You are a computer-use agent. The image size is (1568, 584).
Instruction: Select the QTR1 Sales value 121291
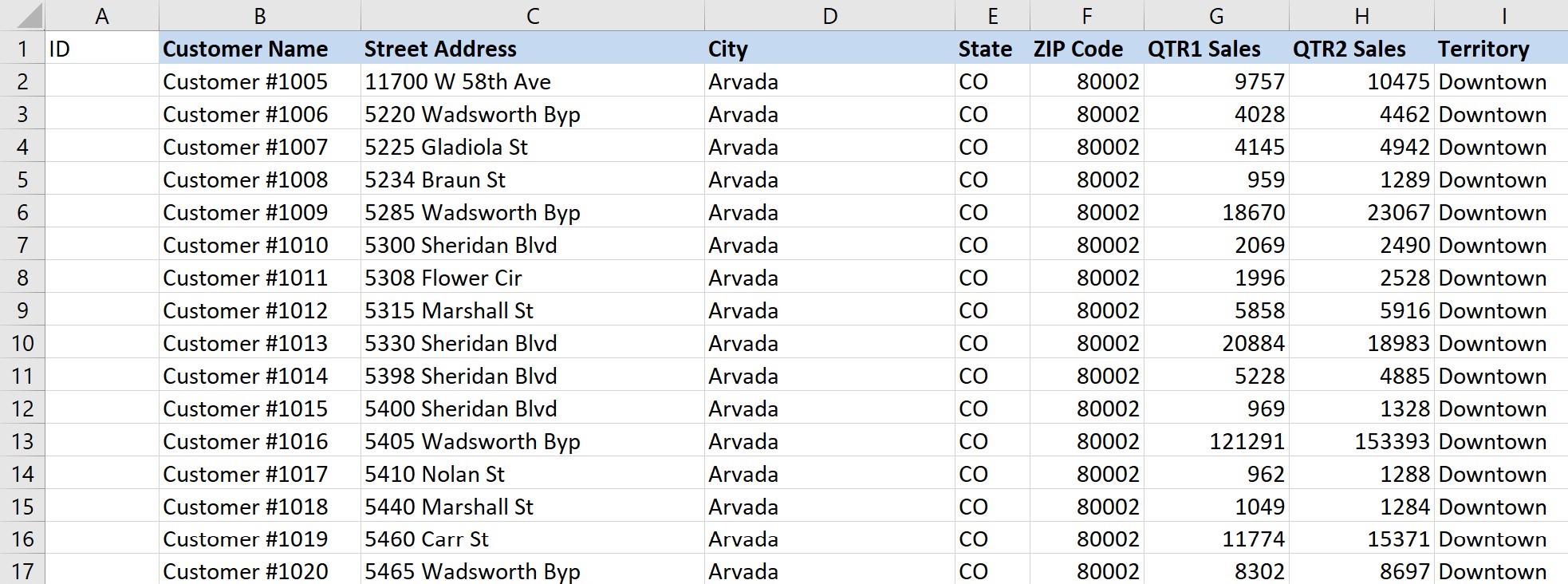pos(1215,441)
